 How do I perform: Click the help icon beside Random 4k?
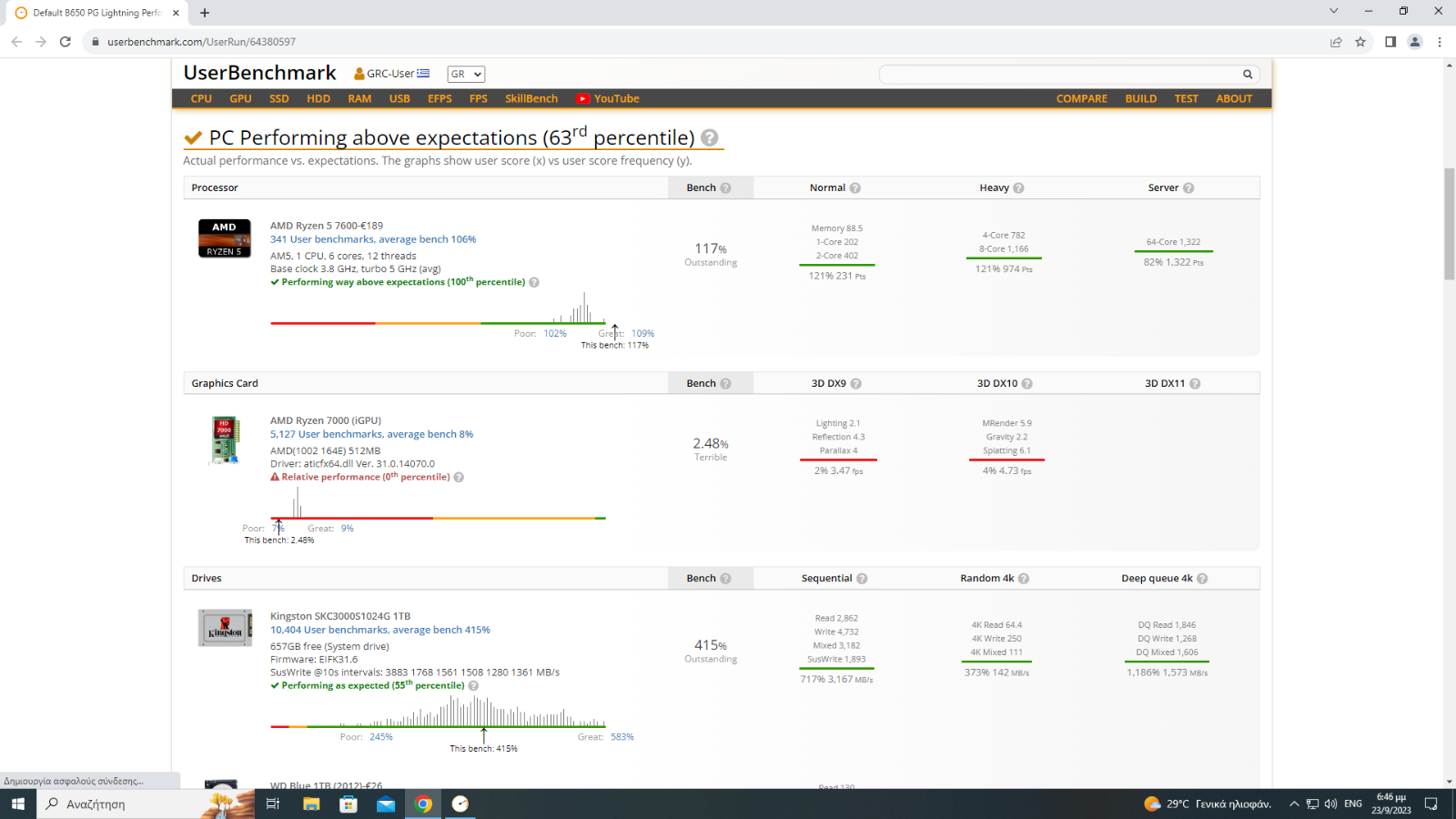(x=1024, y=579)
